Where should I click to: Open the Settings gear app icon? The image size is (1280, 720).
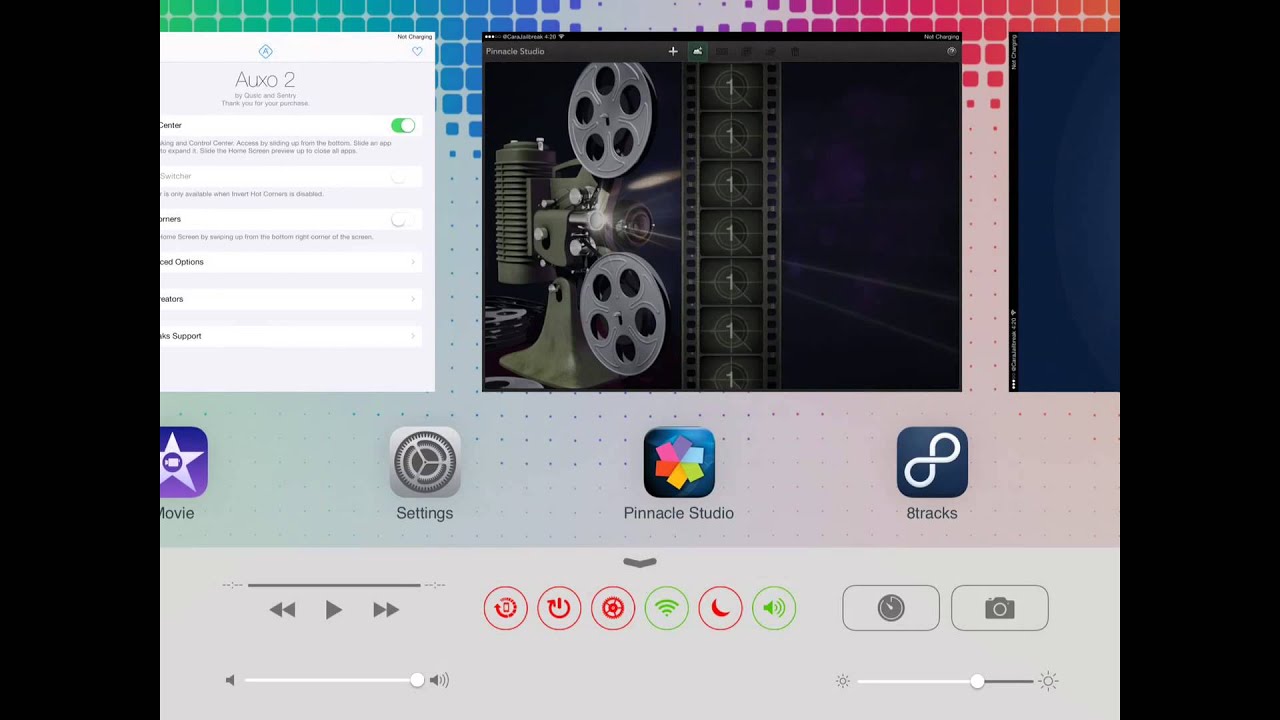(425, 462)
